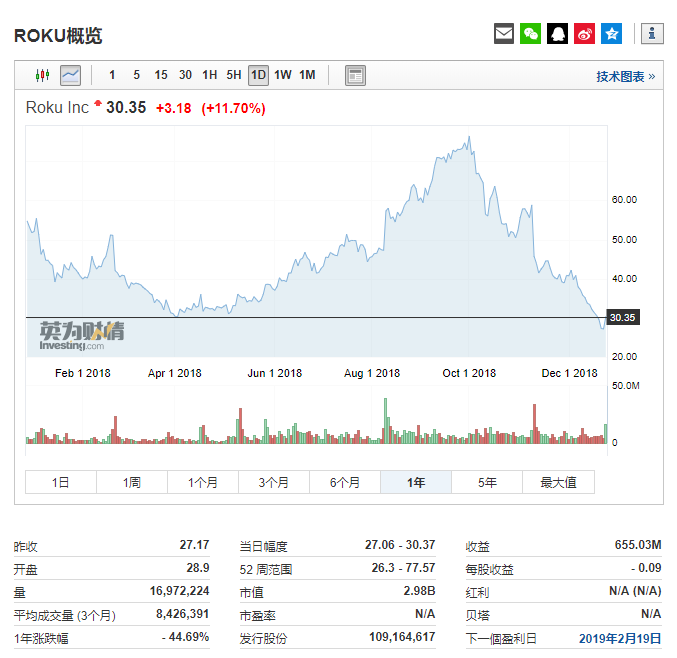Select the 1周 range tab
This screenshot has width=677, height=658.
click(x=132, y=482)
